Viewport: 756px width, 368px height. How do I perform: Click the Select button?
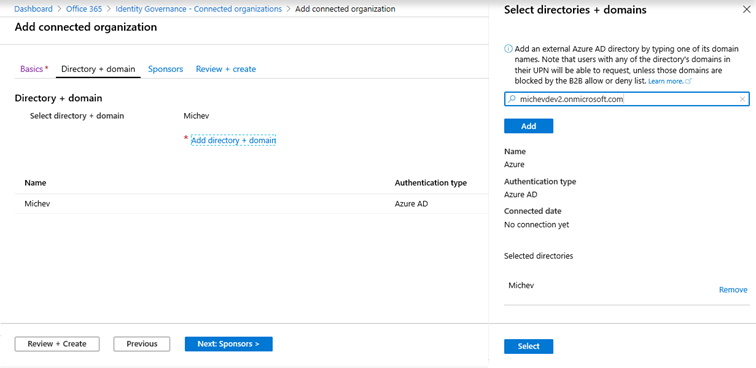[x=528, y=346]
